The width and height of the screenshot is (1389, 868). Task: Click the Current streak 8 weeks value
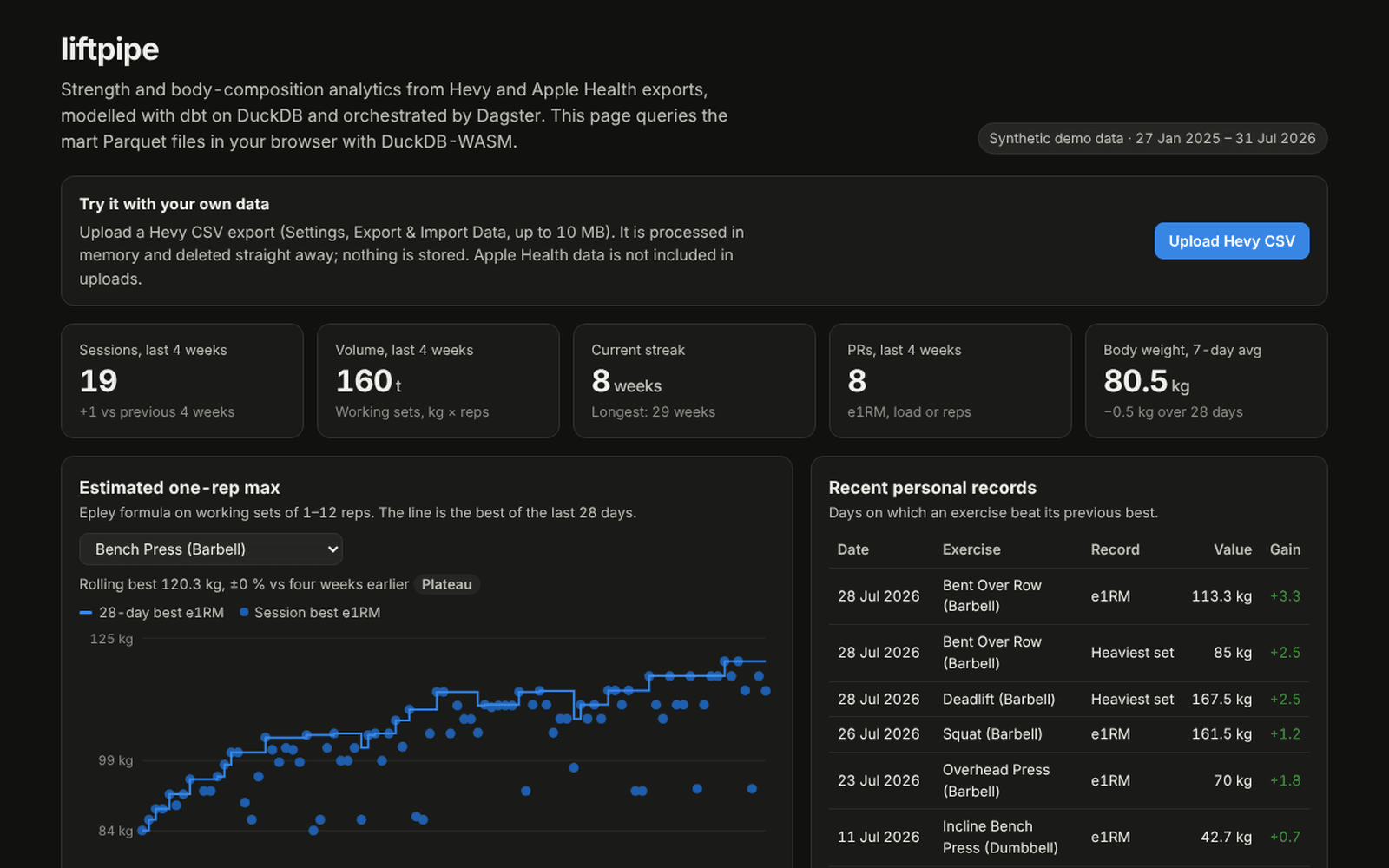pos(627,382)
